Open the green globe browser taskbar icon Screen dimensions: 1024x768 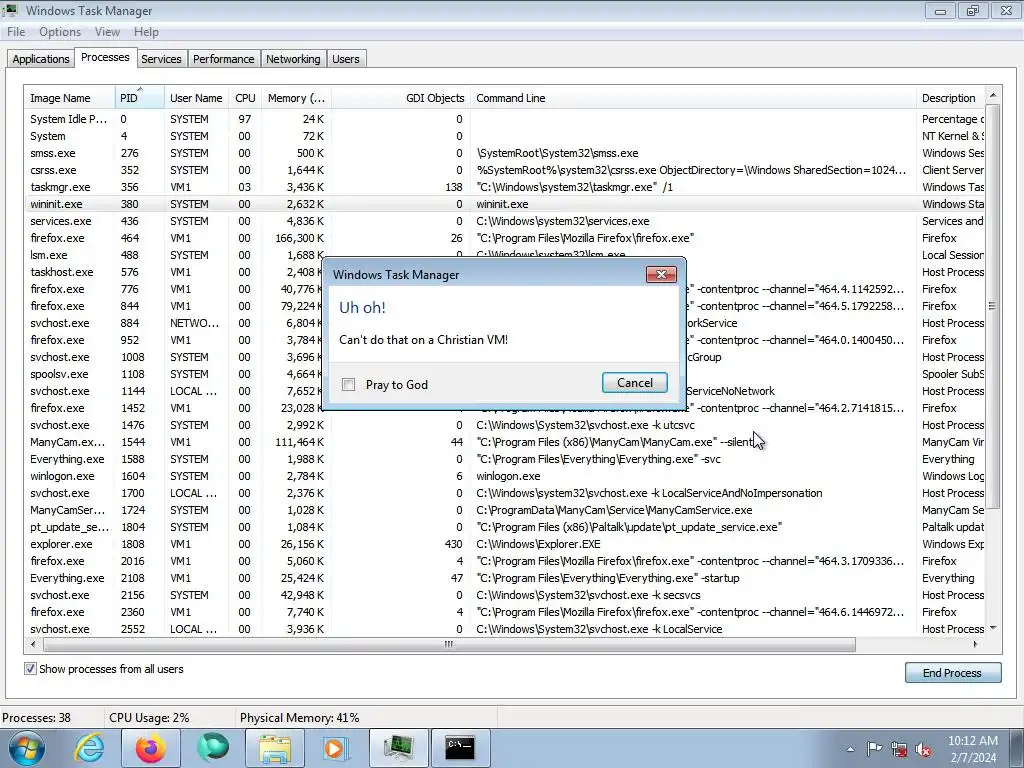pos(213,748)
